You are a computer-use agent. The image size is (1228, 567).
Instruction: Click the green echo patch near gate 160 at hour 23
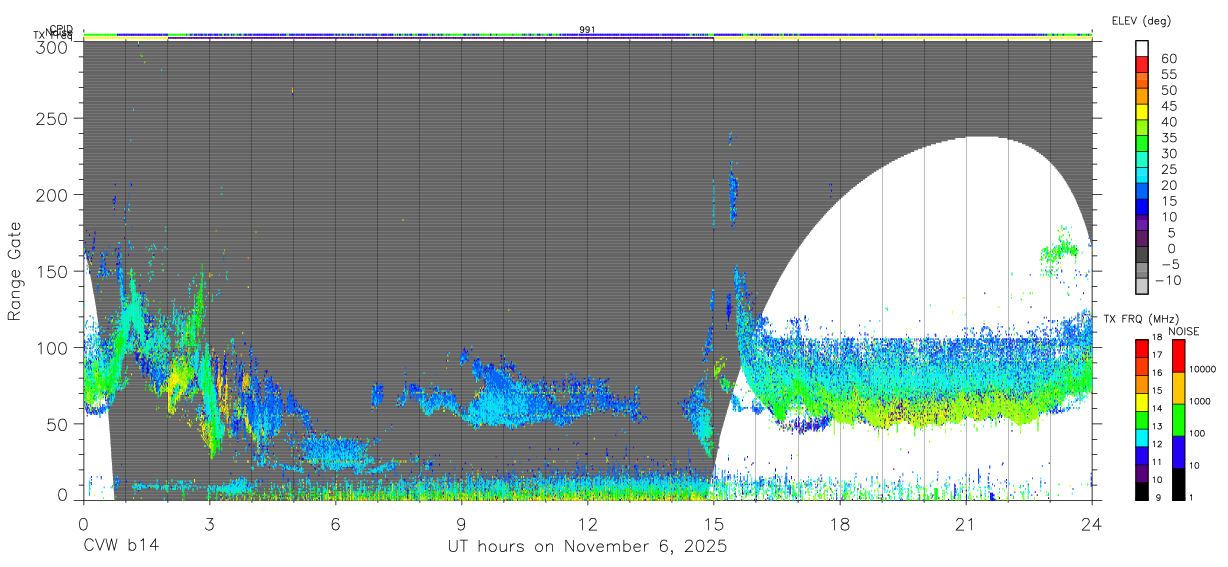1060,250
